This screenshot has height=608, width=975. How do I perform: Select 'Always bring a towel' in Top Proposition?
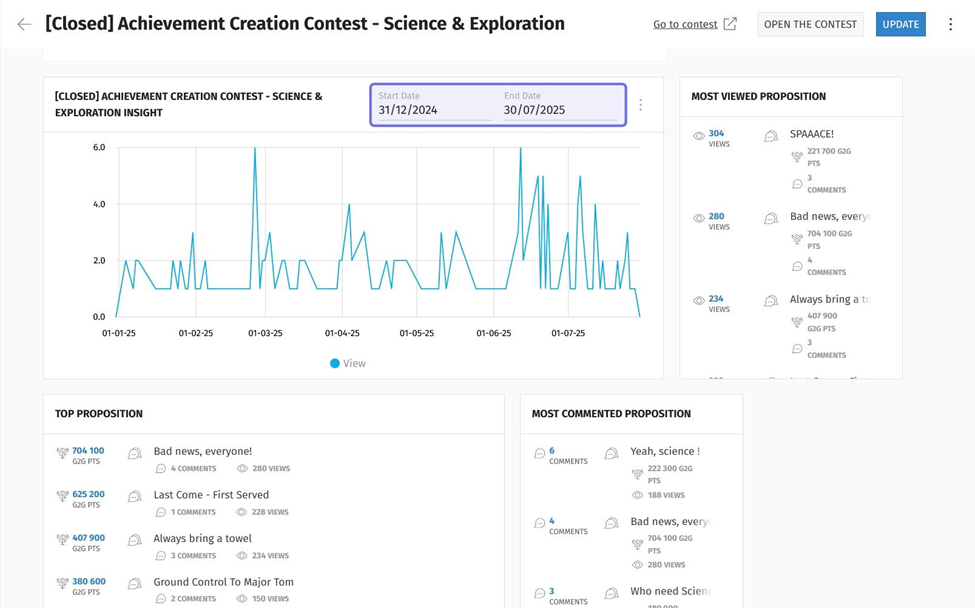pyautogui.click(x=202, y=538)
